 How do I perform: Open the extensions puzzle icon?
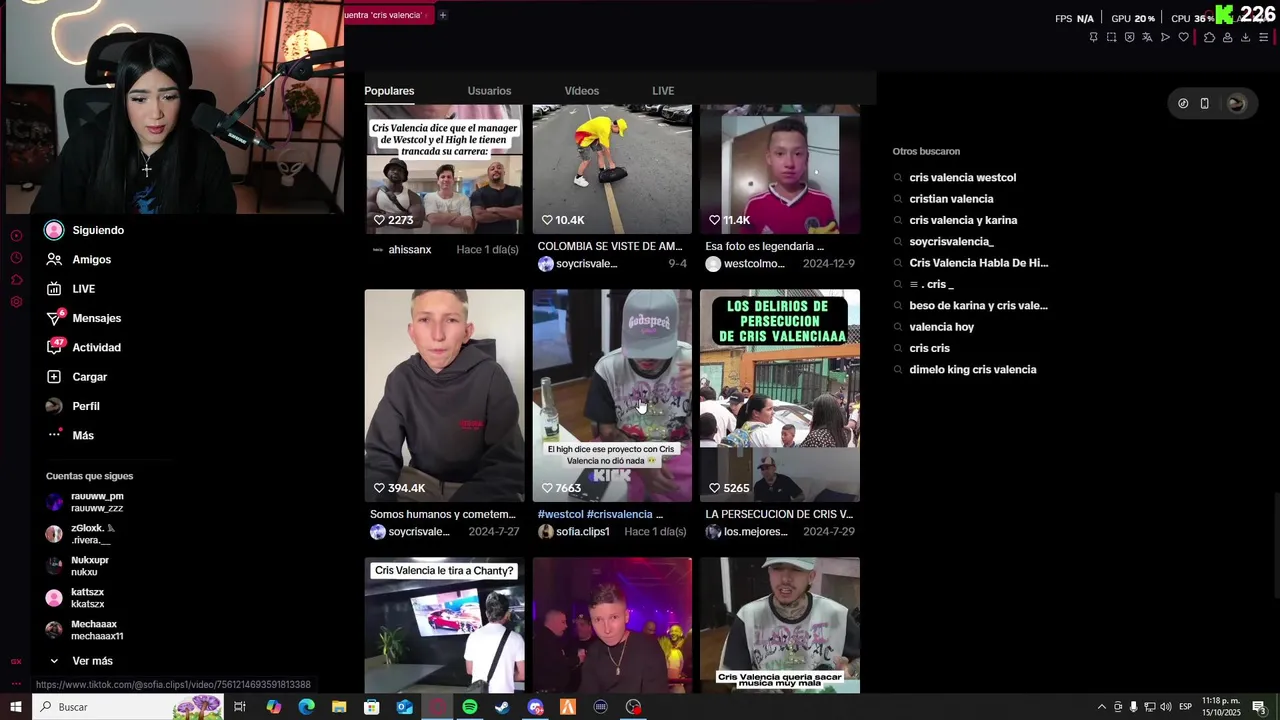(1209, 37)
